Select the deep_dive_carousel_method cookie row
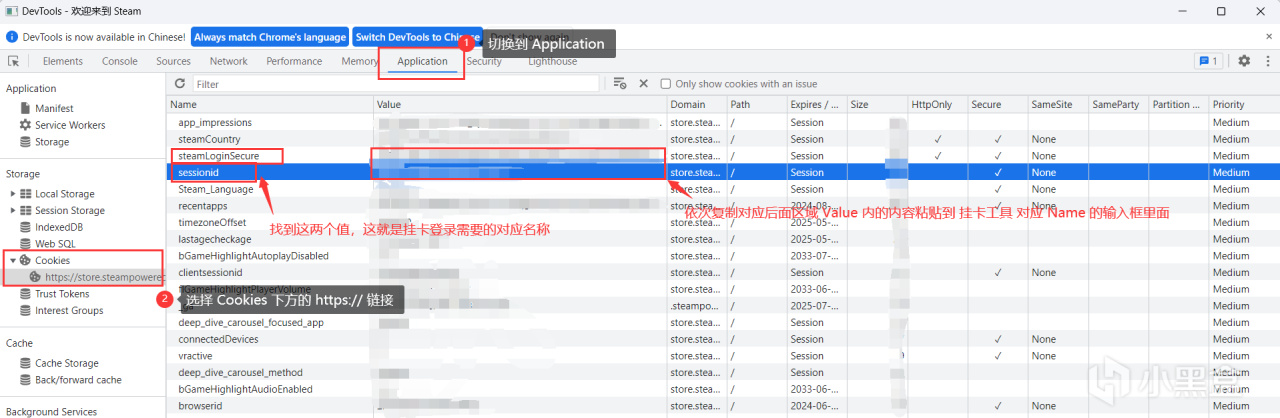The image size is (1280, 418). [723, 372]
